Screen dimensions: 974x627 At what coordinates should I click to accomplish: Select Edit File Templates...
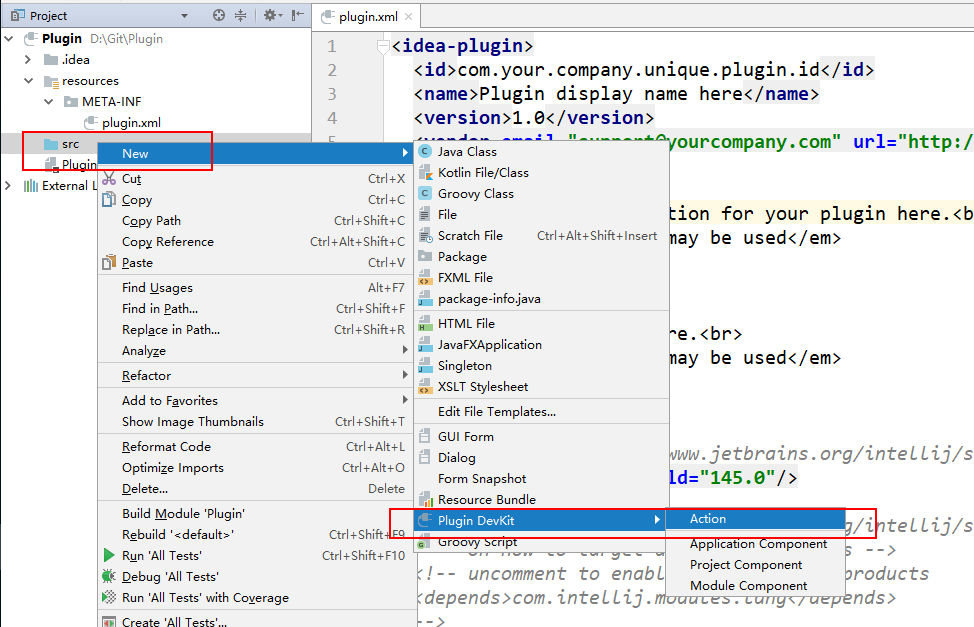click(542, 411)
